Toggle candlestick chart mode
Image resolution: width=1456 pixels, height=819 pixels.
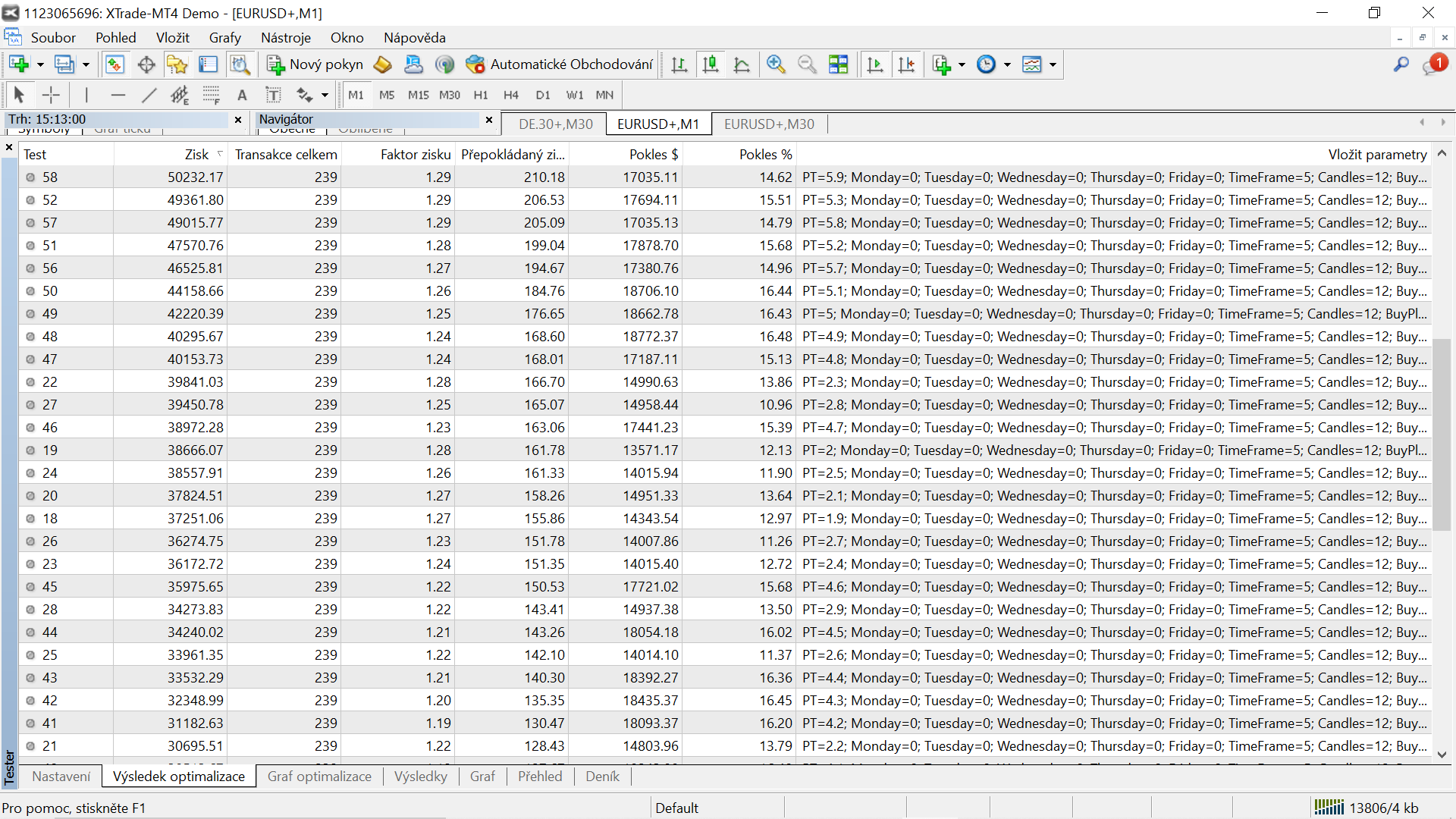pos(711,64)
